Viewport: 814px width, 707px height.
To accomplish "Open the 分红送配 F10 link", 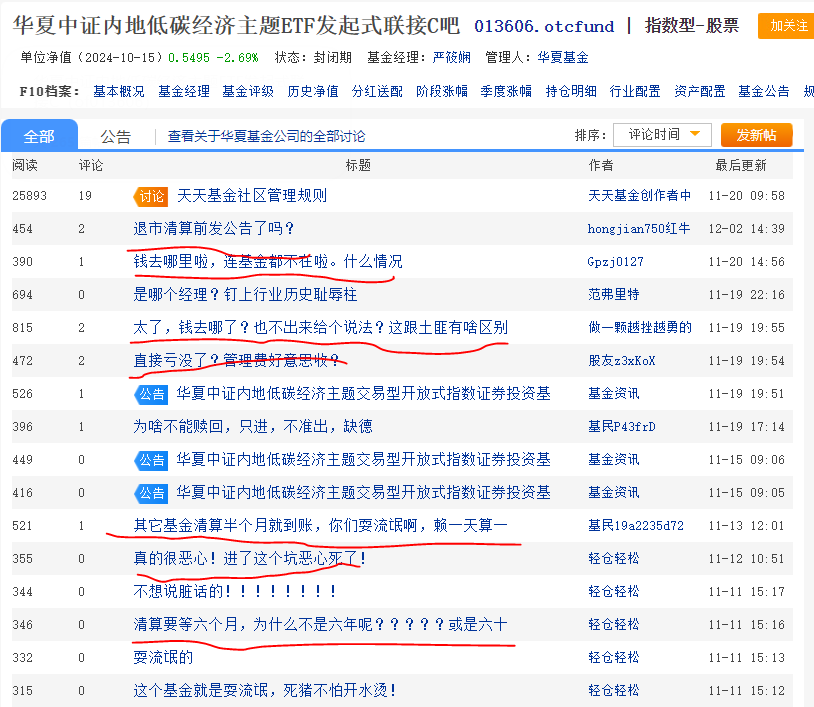I will pos(377,91).
